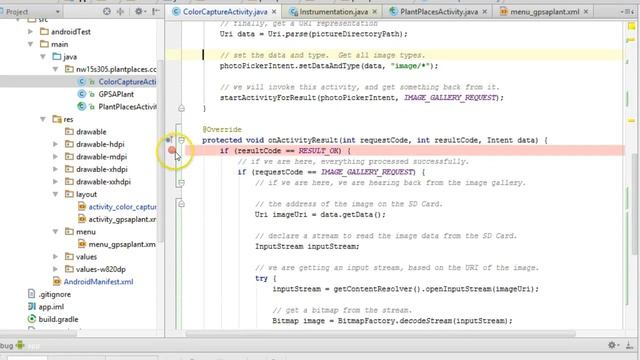Fold the onActivityResult method
640x360 pixels.
tap(181, 140)
